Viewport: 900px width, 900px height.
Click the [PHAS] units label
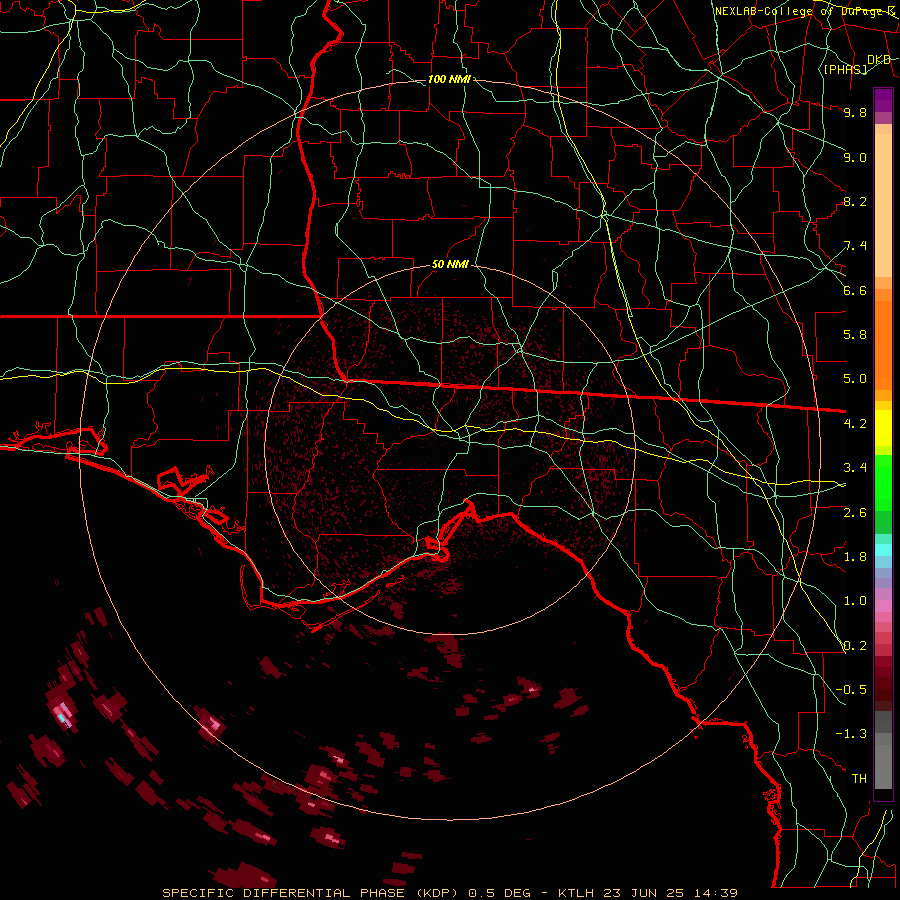845,70
